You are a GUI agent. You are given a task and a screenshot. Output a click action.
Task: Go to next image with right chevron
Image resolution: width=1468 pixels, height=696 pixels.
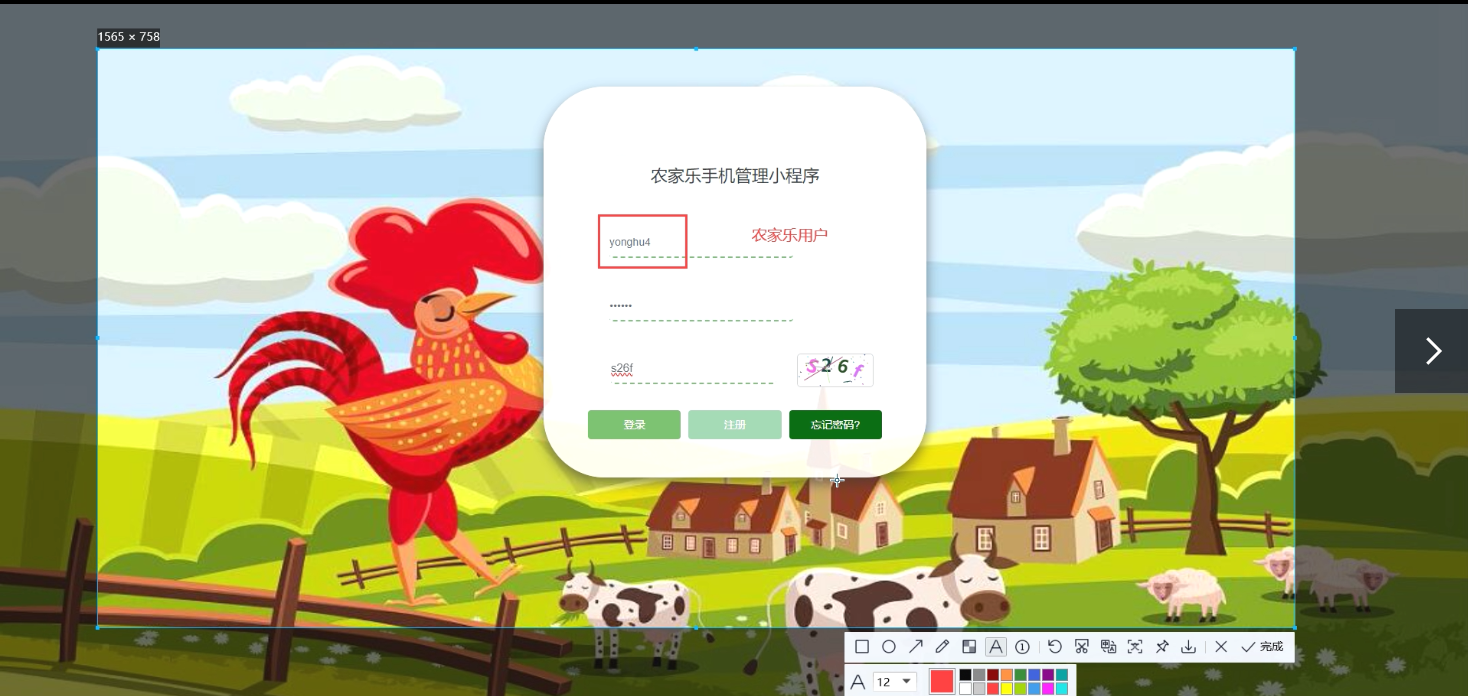[x=1432, y=351]
